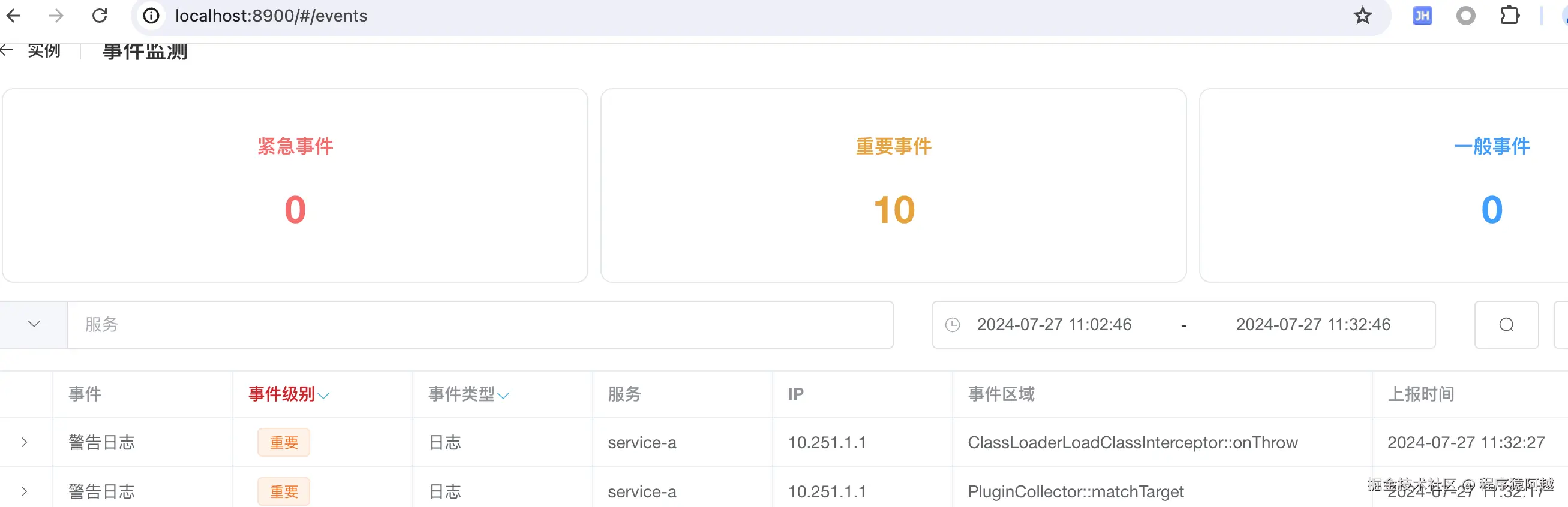Click the browser forward arrow
1568x507 pixels.
(x=56, y=16)
